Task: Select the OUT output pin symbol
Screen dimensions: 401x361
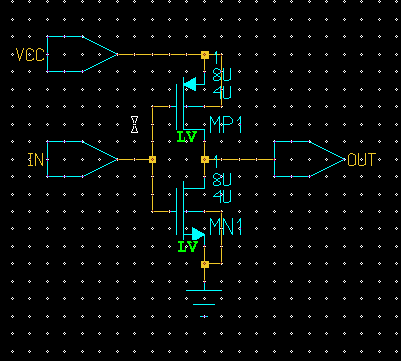Action: [x=310, y=159]
